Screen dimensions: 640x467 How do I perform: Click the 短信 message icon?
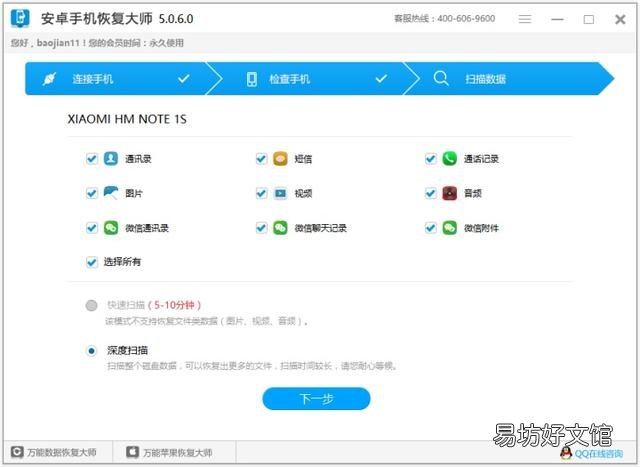click(280, 158)
